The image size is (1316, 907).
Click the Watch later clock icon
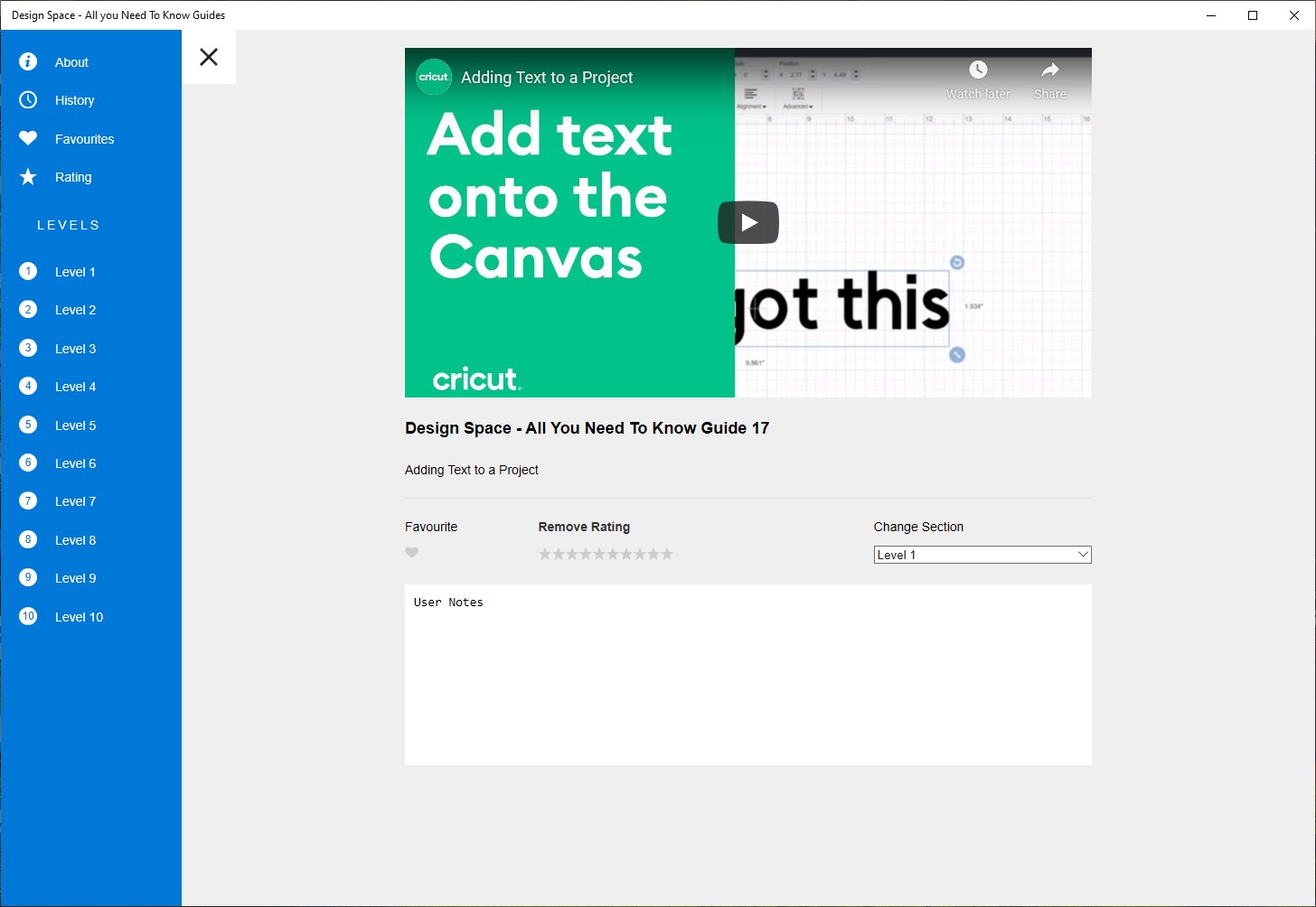(x=978, y=70)
